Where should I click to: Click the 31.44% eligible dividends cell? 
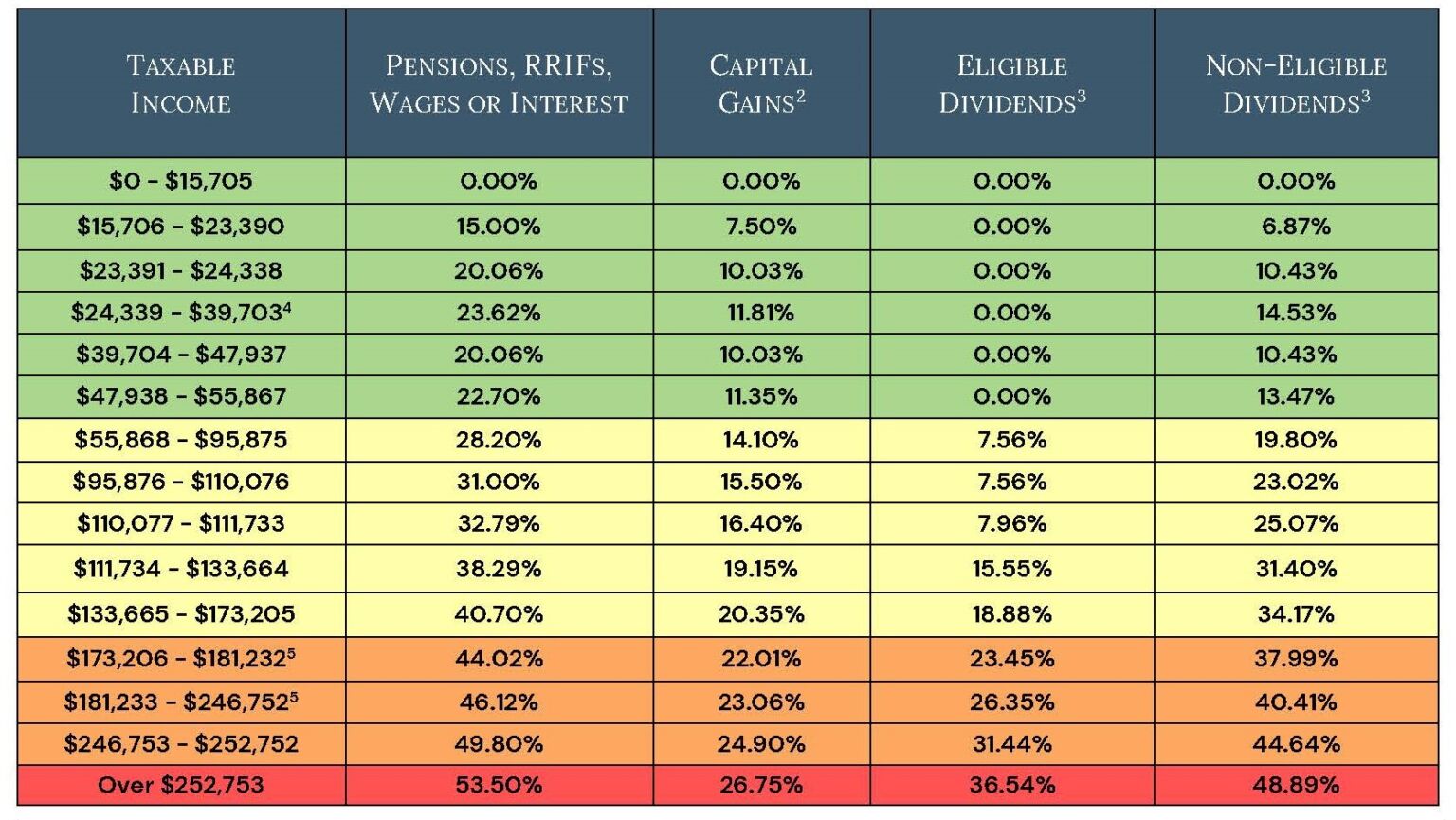(1011, 744)
